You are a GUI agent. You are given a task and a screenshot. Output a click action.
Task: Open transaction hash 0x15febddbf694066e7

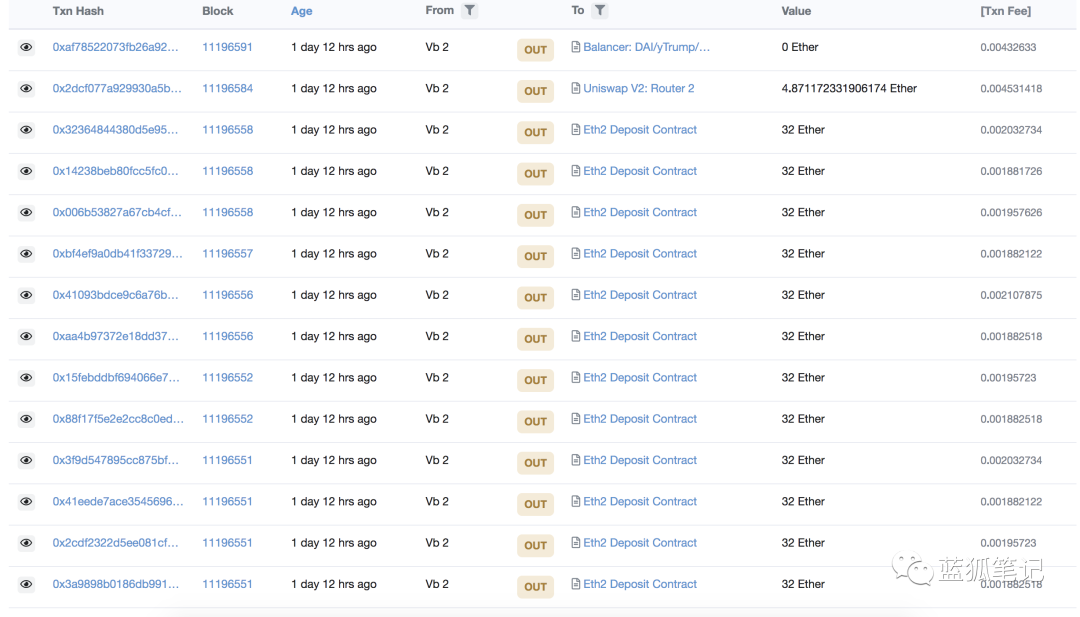tap(116, 378)
